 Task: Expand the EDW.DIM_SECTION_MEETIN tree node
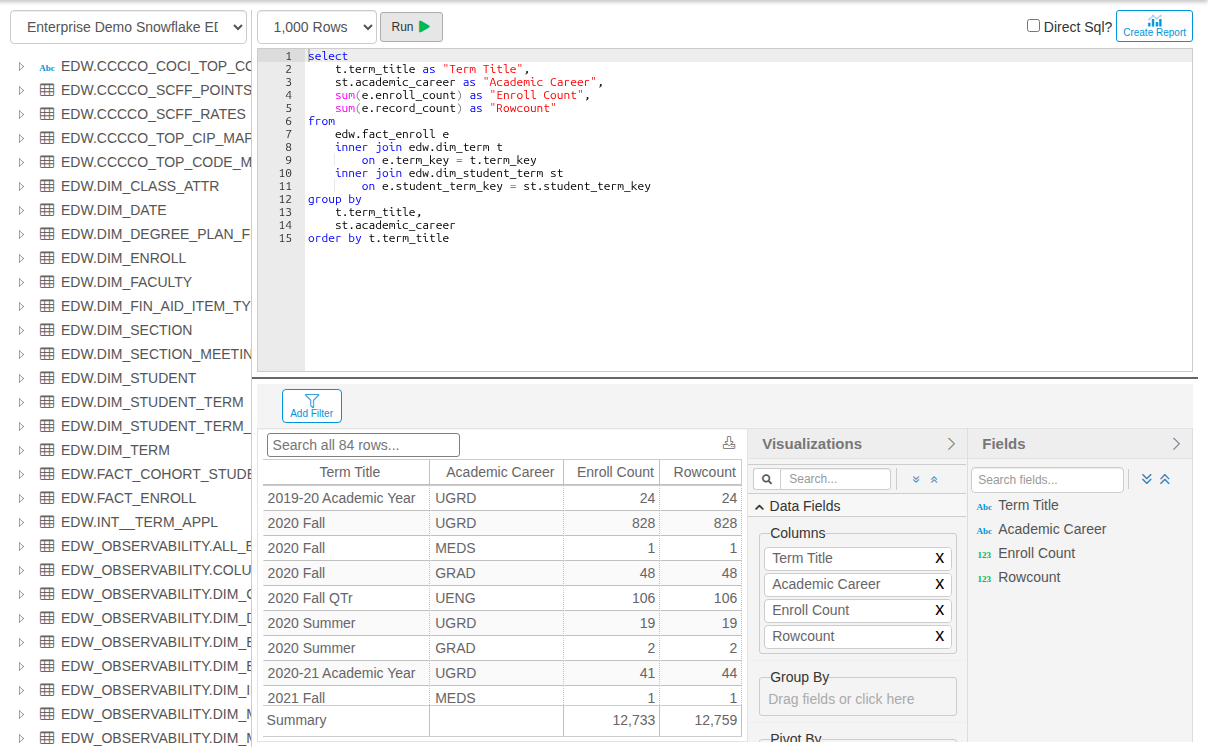pos(20,354)
